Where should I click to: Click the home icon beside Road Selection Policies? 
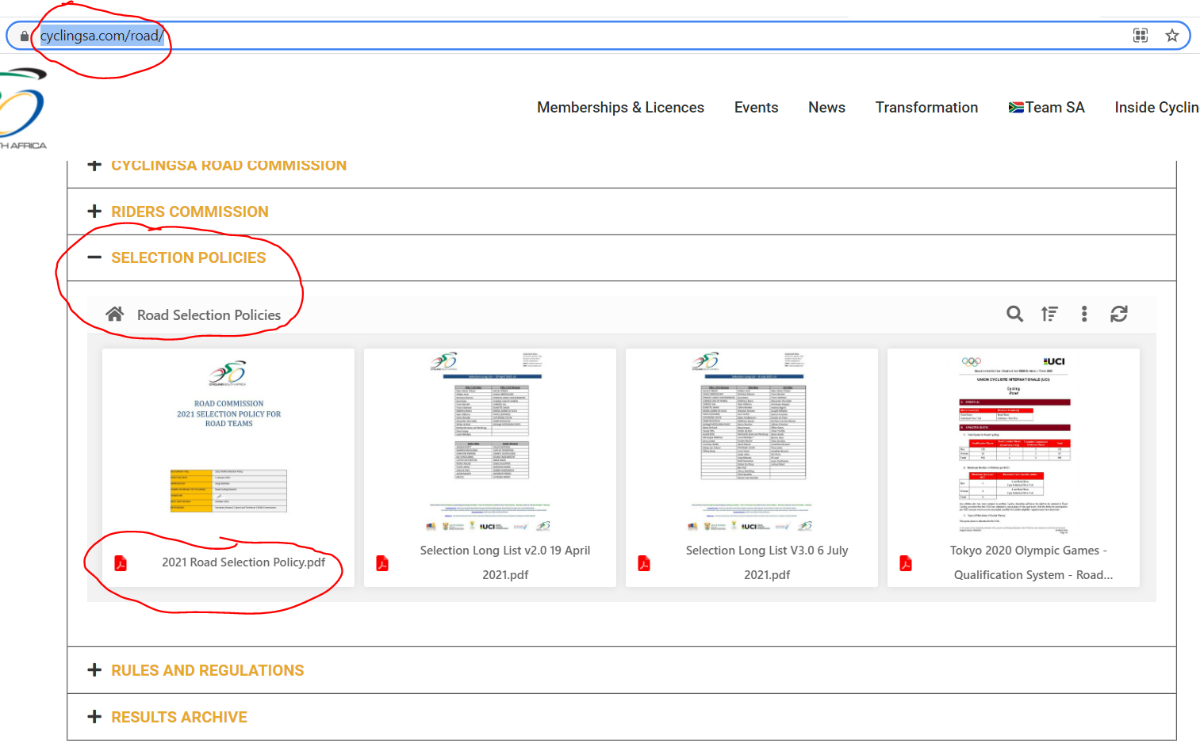coord(115,314)
